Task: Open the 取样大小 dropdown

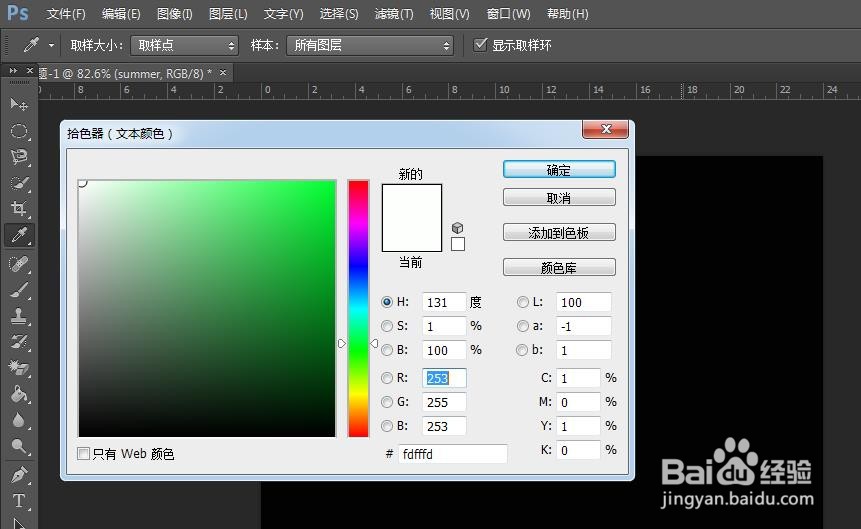Action: pos(184,45)
